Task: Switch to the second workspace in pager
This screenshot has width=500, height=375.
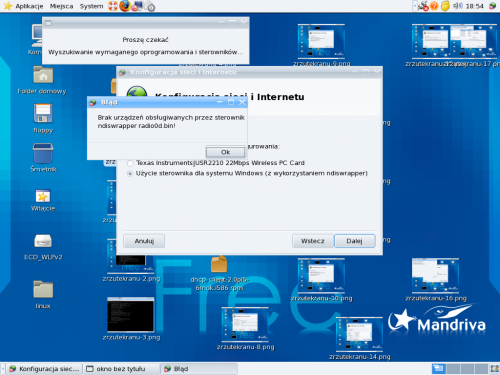Action: tap(453, 369)
